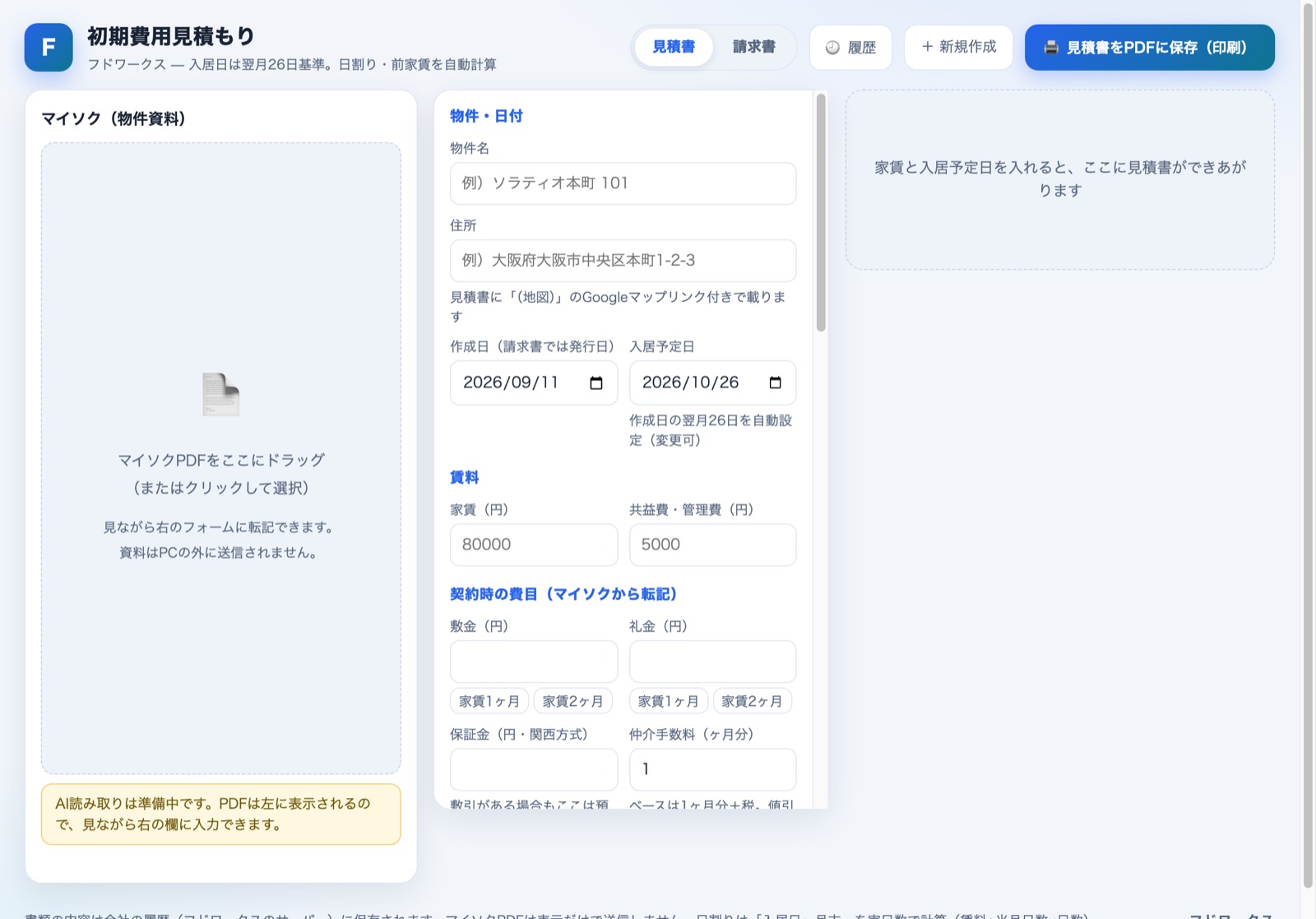This screenshot has width=1316, height=919.
Task: Open the 履歴 history panel
Action: point(850,47)
